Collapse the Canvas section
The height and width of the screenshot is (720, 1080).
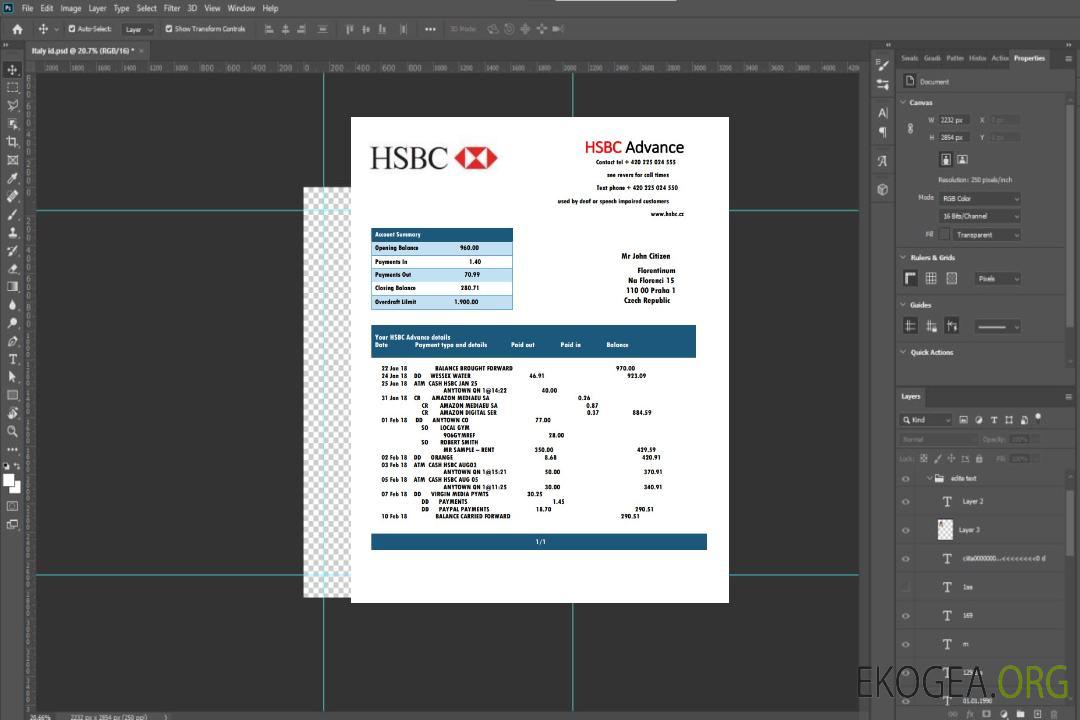903,103
